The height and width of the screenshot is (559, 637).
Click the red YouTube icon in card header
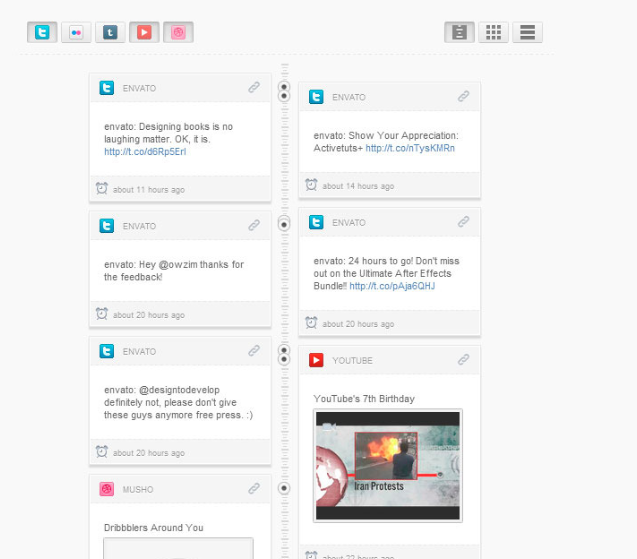click(316, 360)
